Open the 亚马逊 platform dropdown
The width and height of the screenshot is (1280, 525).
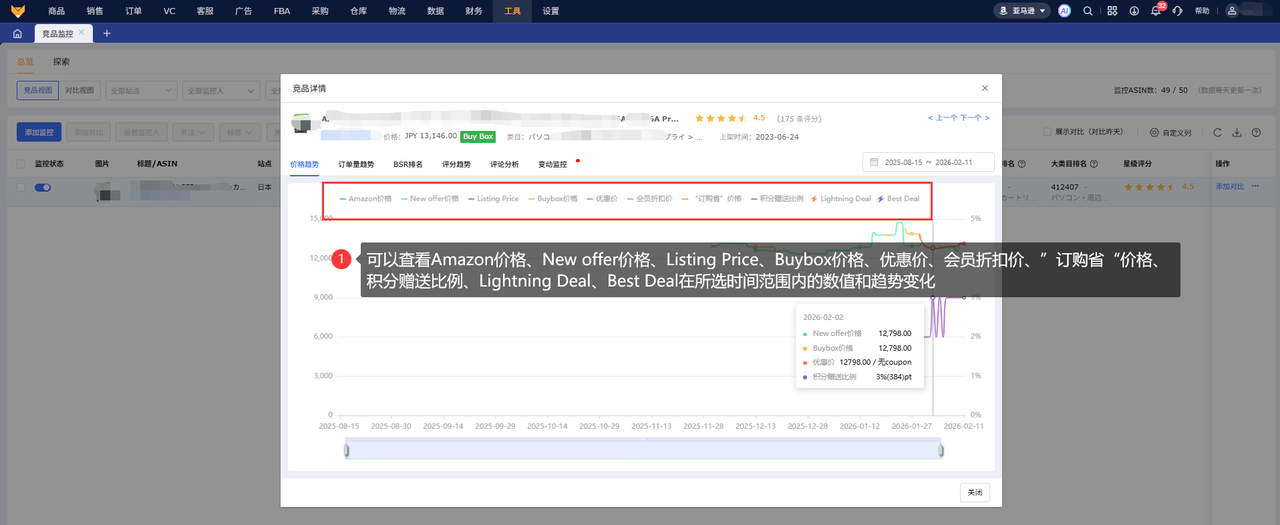1022,11
